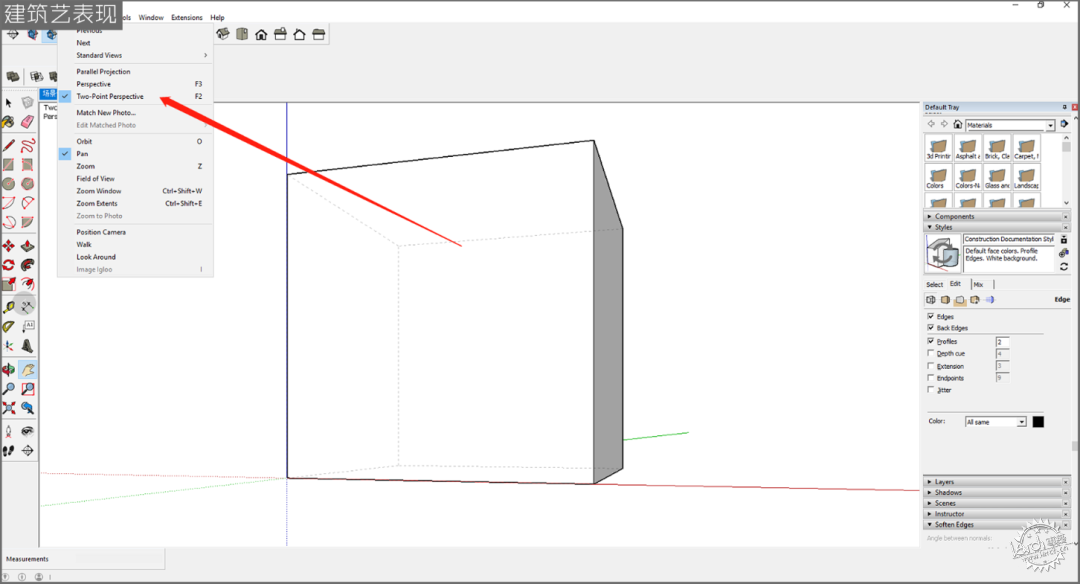The height and width of the screenshot is (584, 1080).
Task: Enable the Depth cue checkbox
Action: pos(931,353)
